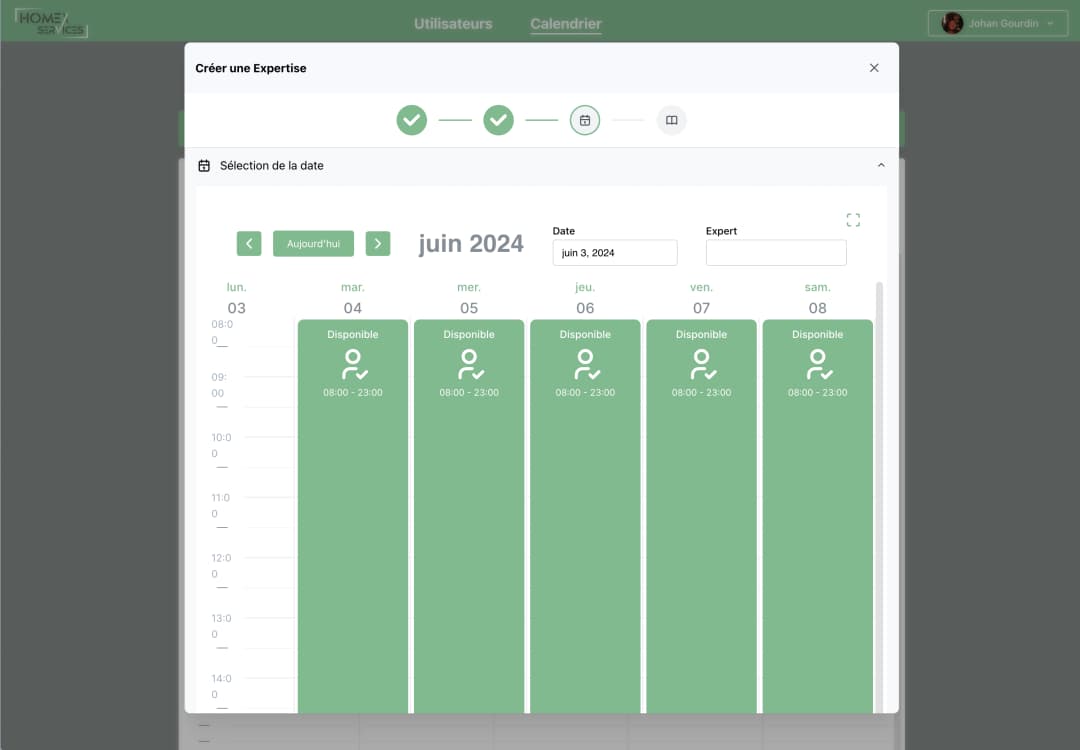Screen dimensions: 1080x750
Task: Switch to the Utilisateurs tab
Action: coord(453,23)
